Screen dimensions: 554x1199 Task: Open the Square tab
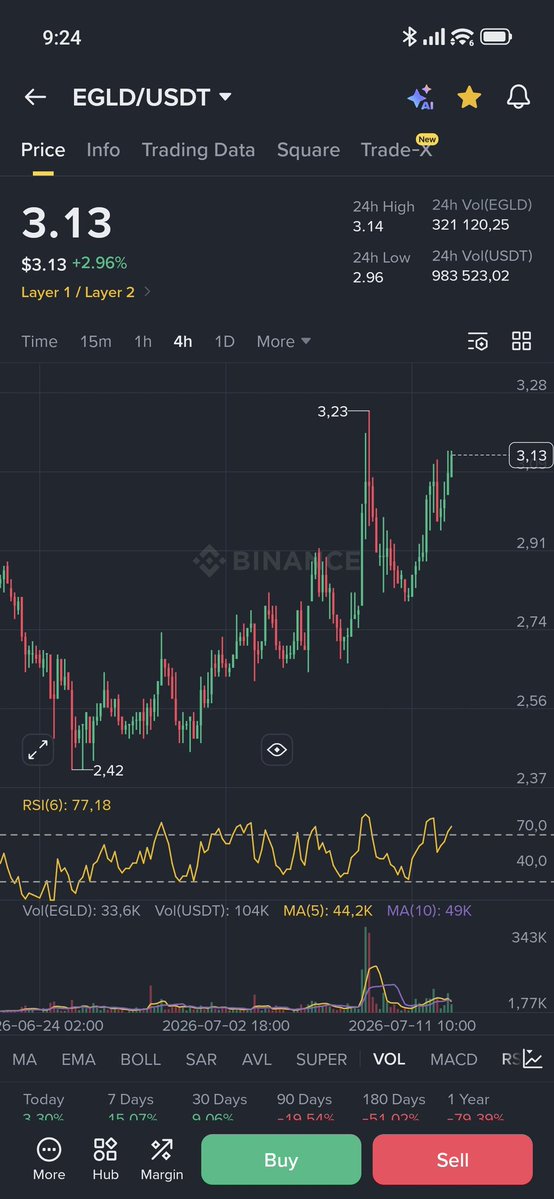tap(308, 150)
